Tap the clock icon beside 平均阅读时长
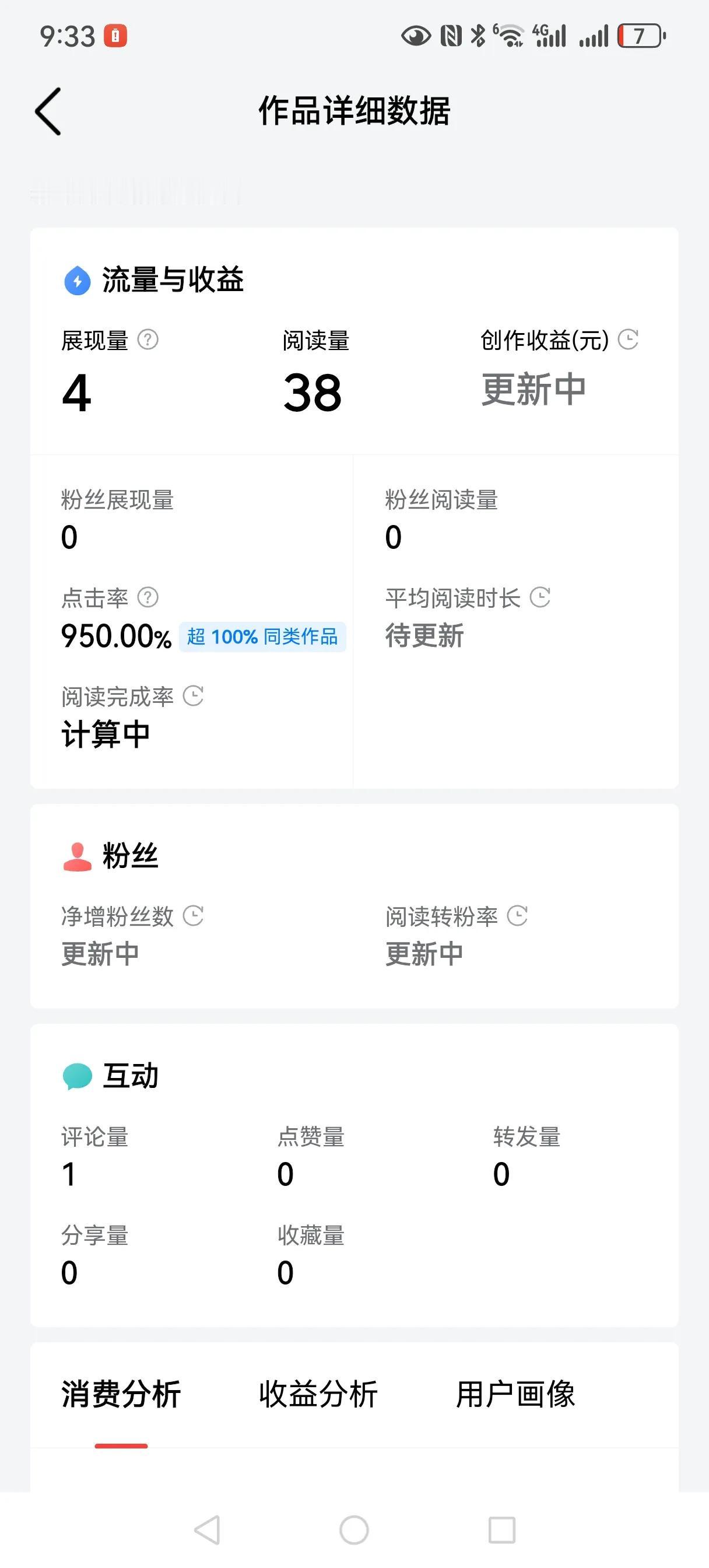The image size is (709, 1568). [x=540, y=597]
